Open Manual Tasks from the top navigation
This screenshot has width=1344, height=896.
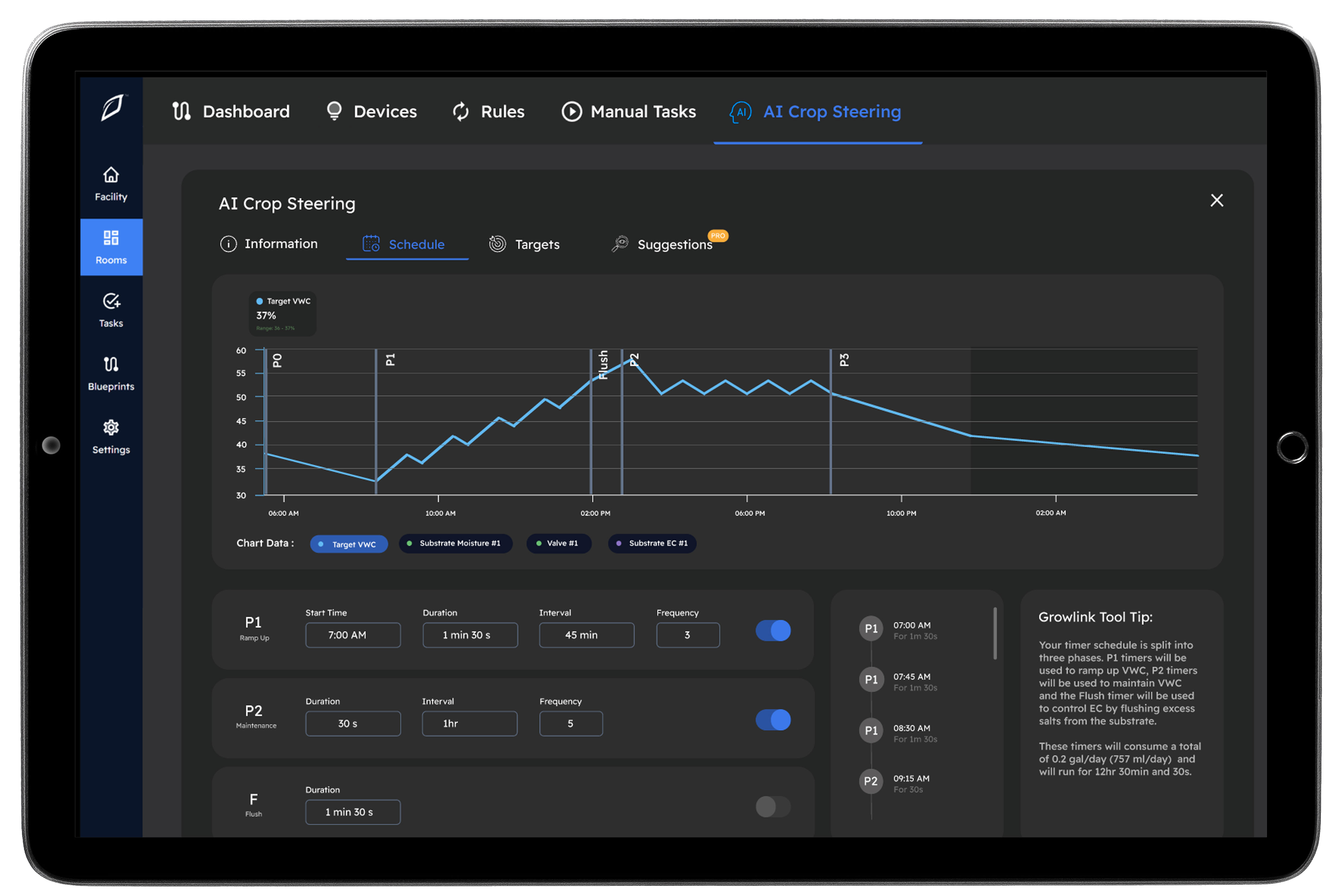coord(628,111)
